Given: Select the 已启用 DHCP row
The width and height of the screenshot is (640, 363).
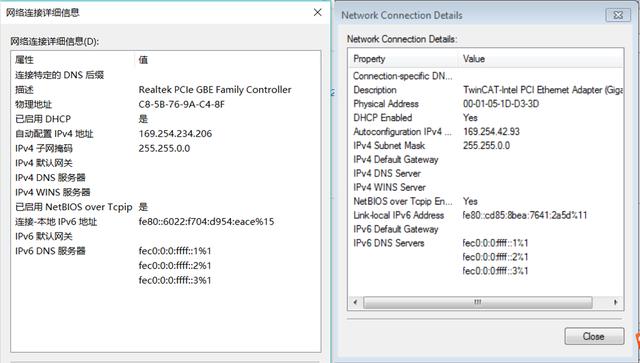Looking at the screenshot, I should click(166, 119).
